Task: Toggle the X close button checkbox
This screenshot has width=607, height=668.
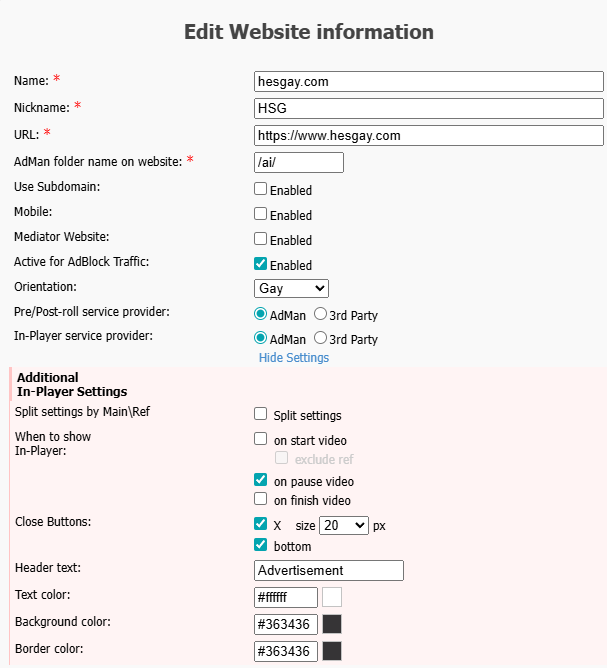Action: (261, 524)
